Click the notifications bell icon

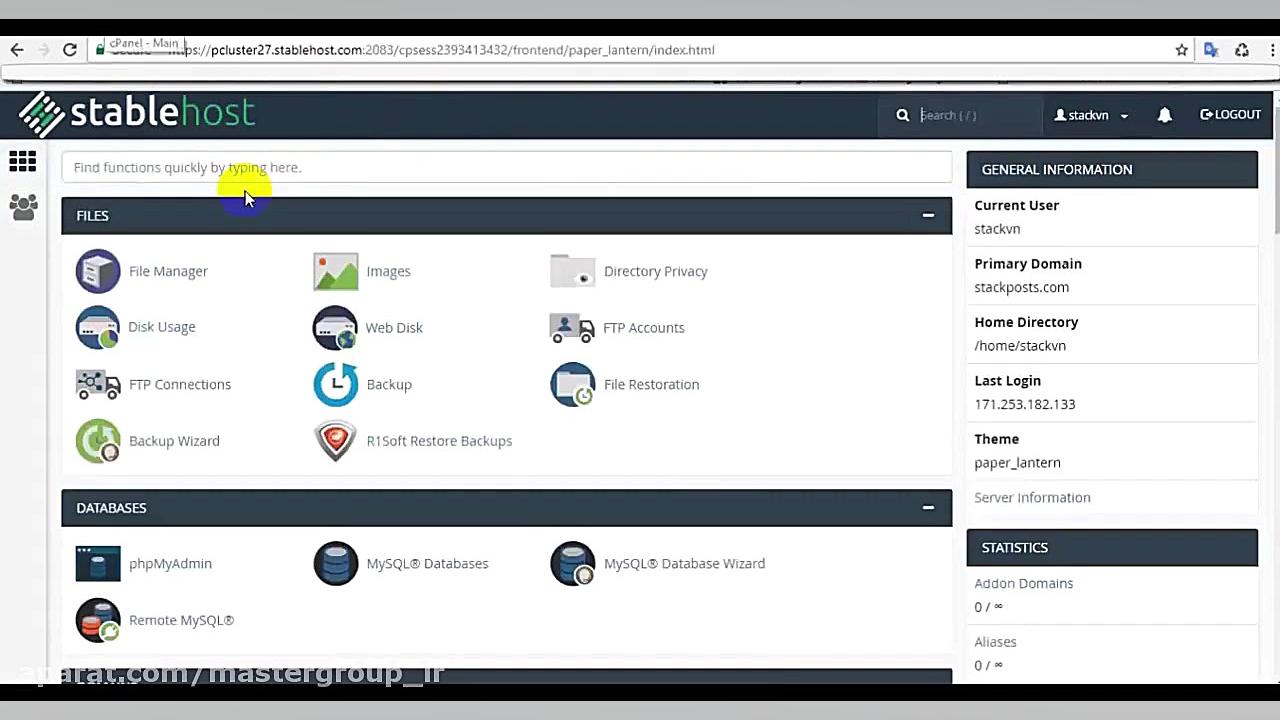click(1164, 115)
